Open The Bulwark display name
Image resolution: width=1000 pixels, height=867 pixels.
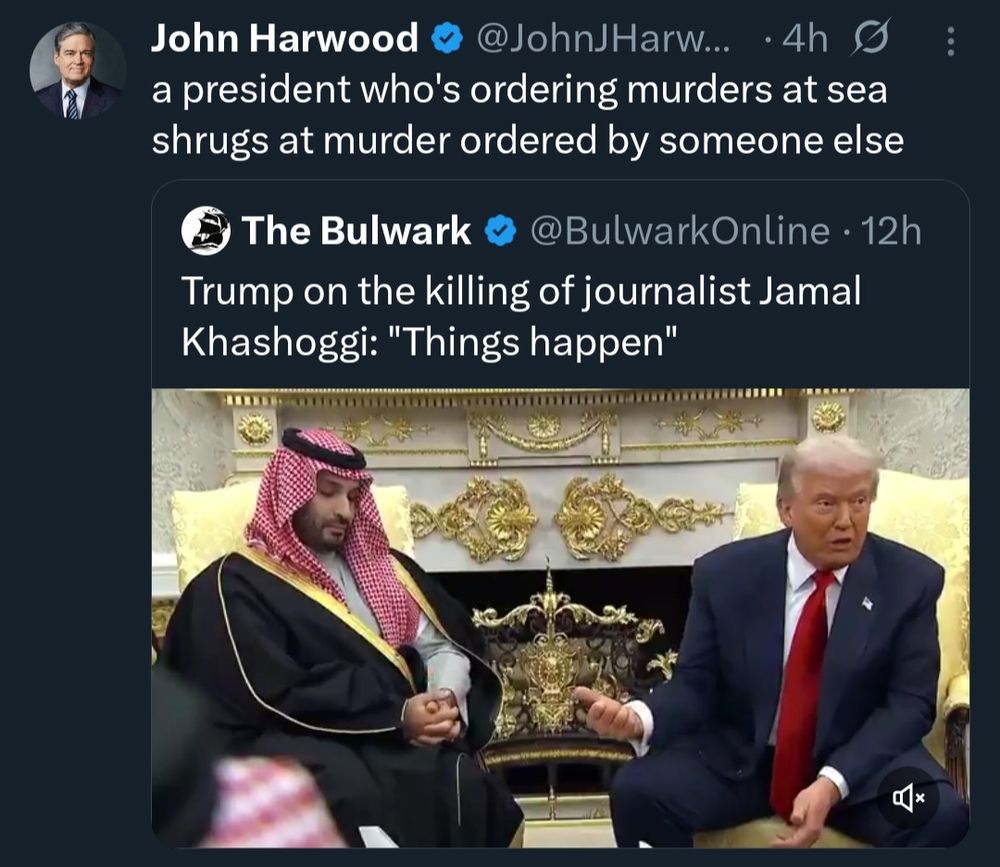[x=356, y=231]
